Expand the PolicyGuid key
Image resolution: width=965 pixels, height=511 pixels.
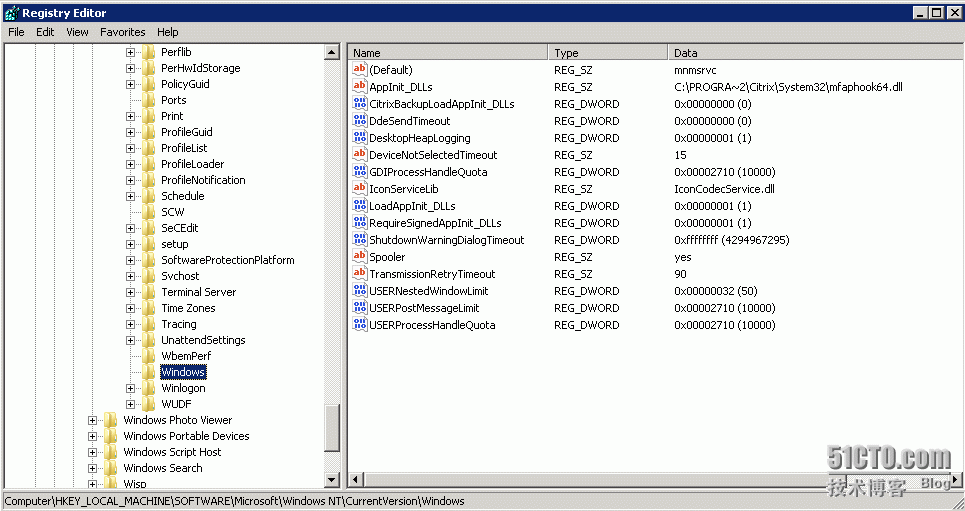tap(130, 84)
